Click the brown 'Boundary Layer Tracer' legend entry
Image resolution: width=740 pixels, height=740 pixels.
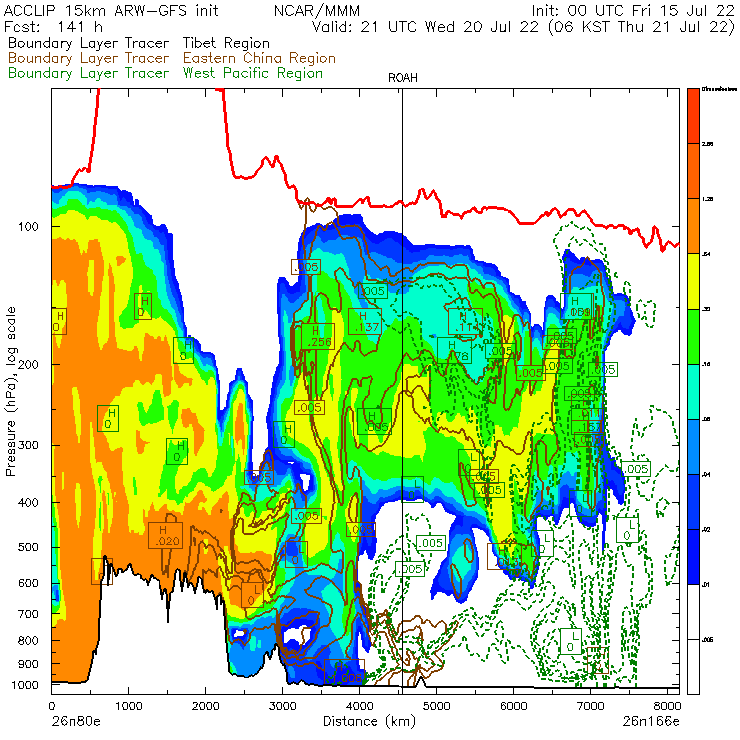click(89, 58)
